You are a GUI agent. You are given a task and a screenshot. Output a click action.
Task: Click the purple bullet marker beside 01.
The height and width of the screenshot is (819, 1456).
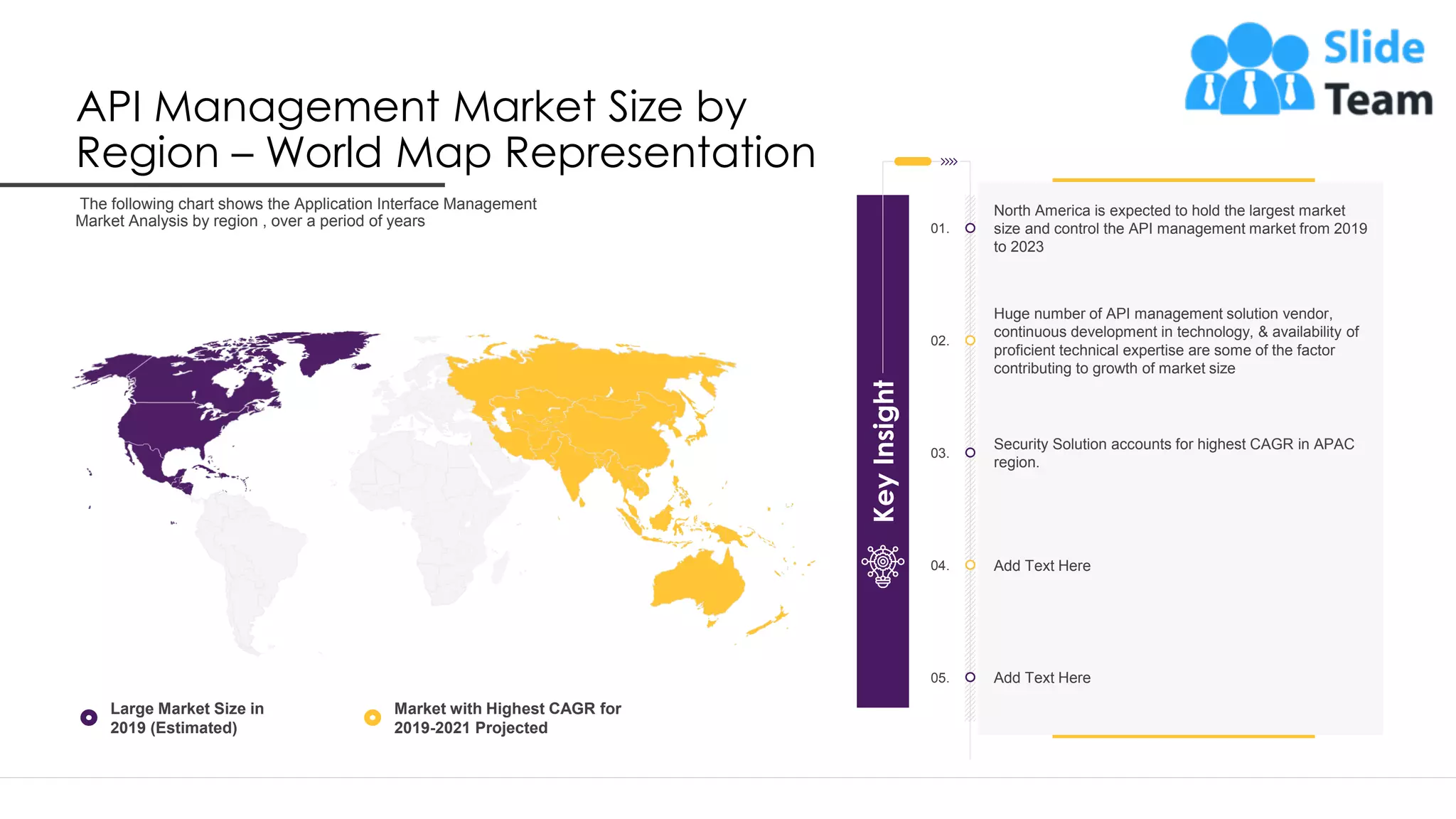click(x=970, y=228)
